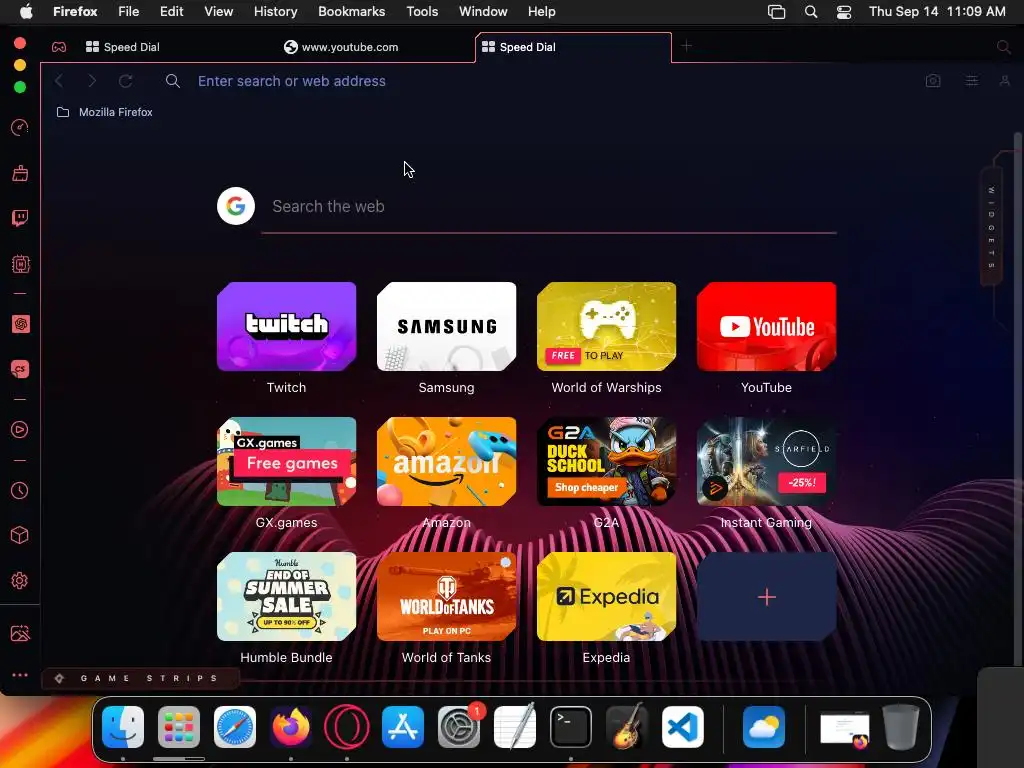This screenshot has height=768, width=1024.
Task: Open GX Cleaner broom icon in sidebar
Action: point(20,173)
